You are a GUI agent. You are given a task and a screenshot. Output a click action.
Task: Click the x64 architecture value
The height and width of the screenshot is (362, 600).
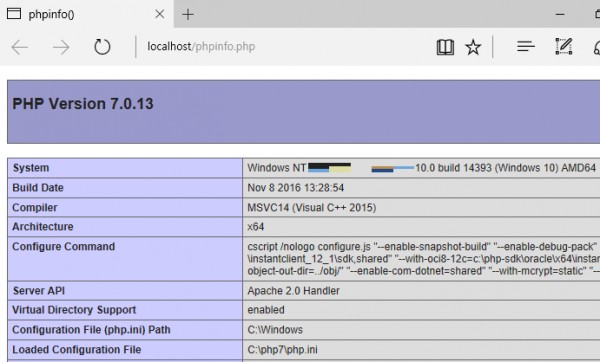tap(256, 227)
